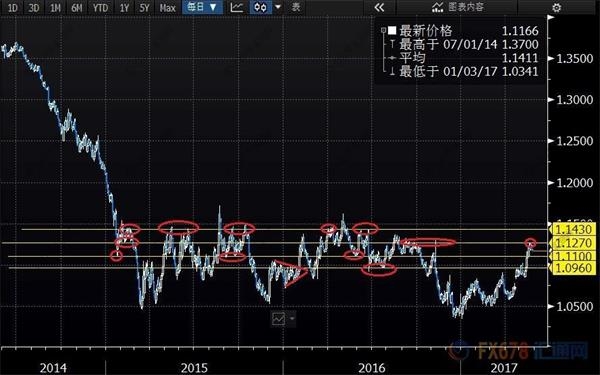Viewport: 600px width, 375px height.
Task: Switch chart range to 1M
Action: point(55,7)
